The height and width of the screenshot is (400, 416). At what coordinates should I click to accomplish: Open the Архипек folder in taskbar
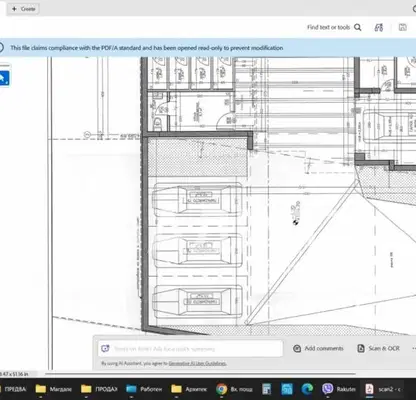click(189, 389)
